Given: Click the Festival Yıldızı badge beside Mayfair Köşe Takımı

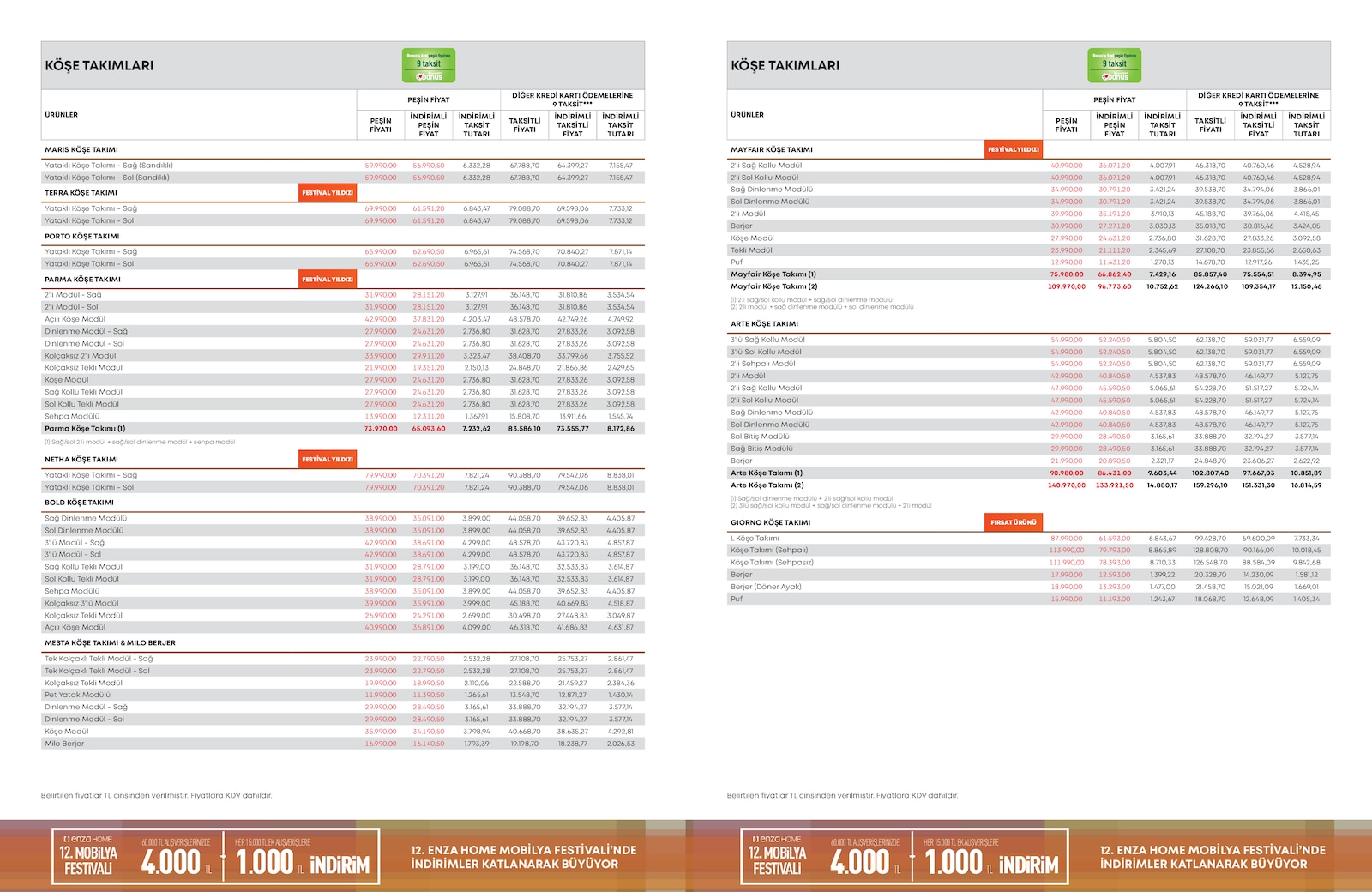Looking at the screenshot, I should click(x=1014, y=149).
